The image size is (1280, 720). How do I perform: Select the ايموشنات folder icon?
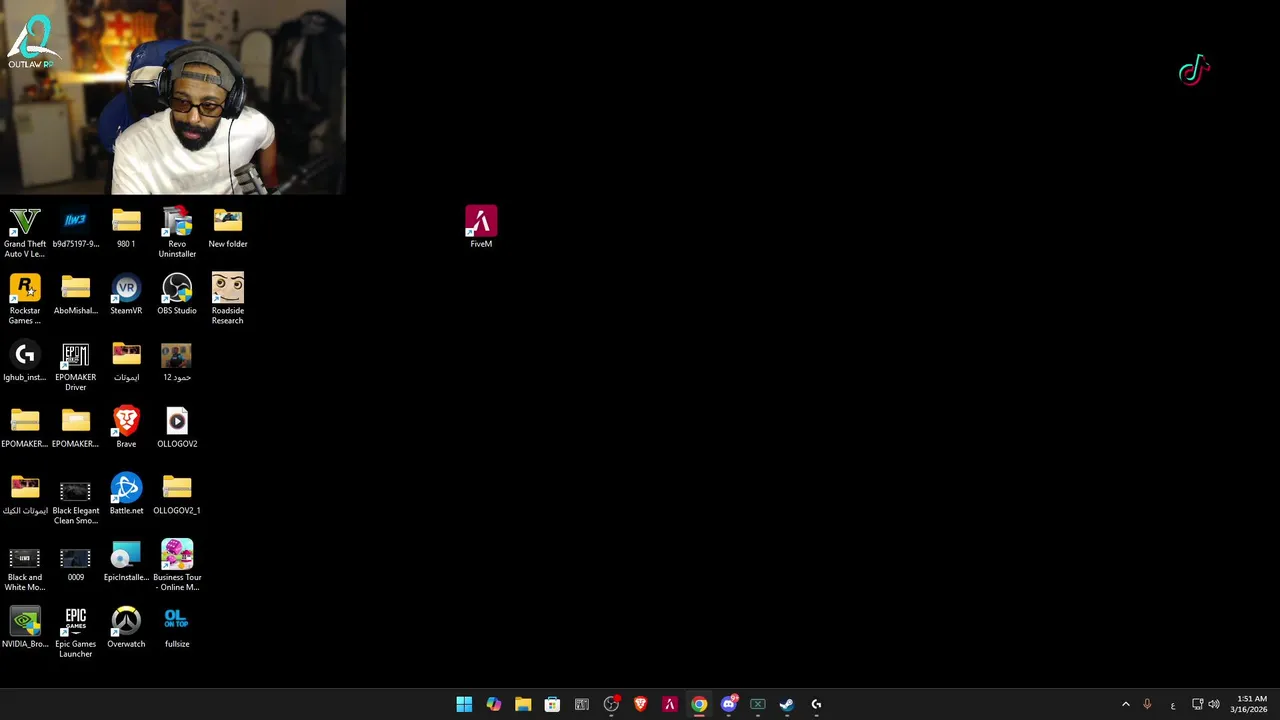(x=126, y=362)
